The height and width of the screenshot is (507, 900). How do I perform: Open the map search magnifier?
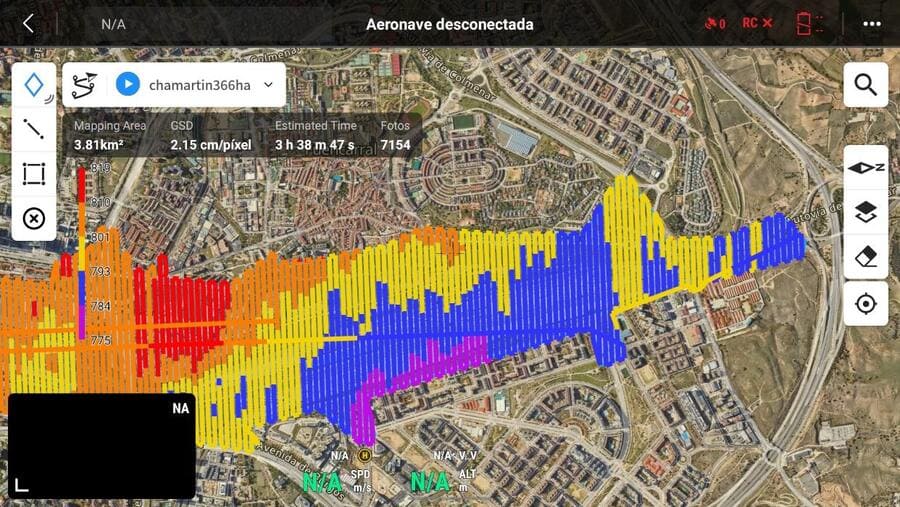pos(866,85)
